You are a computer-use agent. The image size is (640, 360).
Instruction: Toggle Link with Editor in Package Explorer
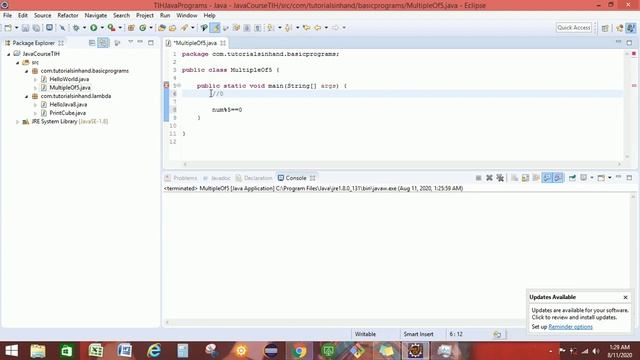point(103,43)
